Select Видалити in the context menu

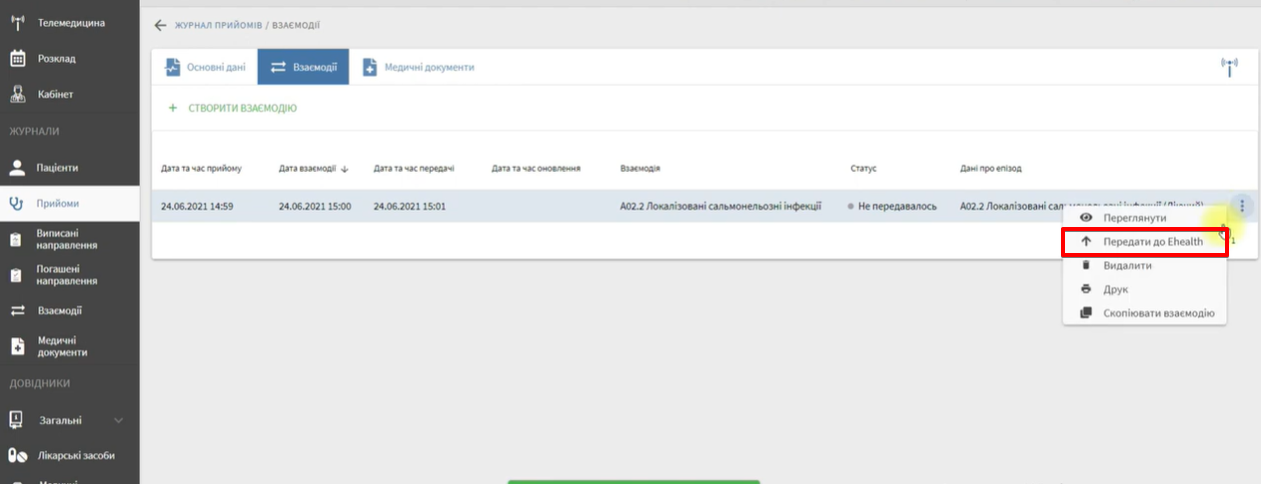1127,266
